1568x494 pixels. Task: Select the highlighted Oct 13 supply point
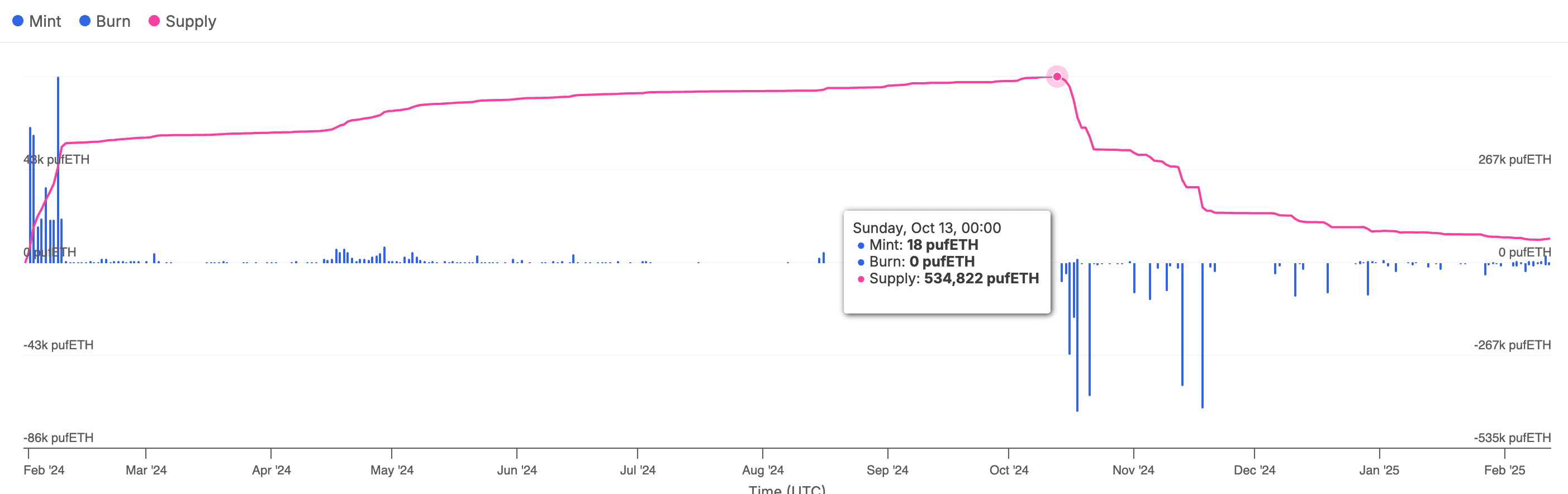pos(1057,77)
